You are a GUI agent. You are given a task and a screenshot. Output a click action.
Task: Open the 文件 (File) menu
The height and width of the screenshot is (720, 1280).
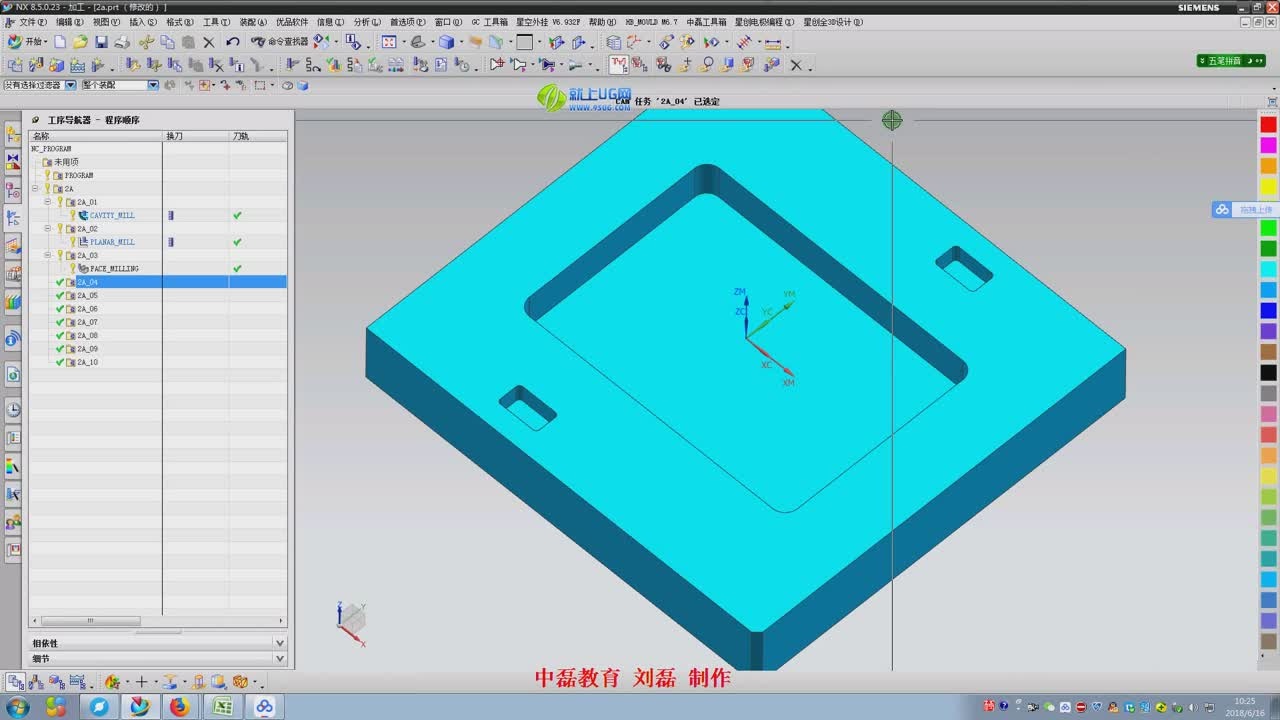[x=33, y=21]
